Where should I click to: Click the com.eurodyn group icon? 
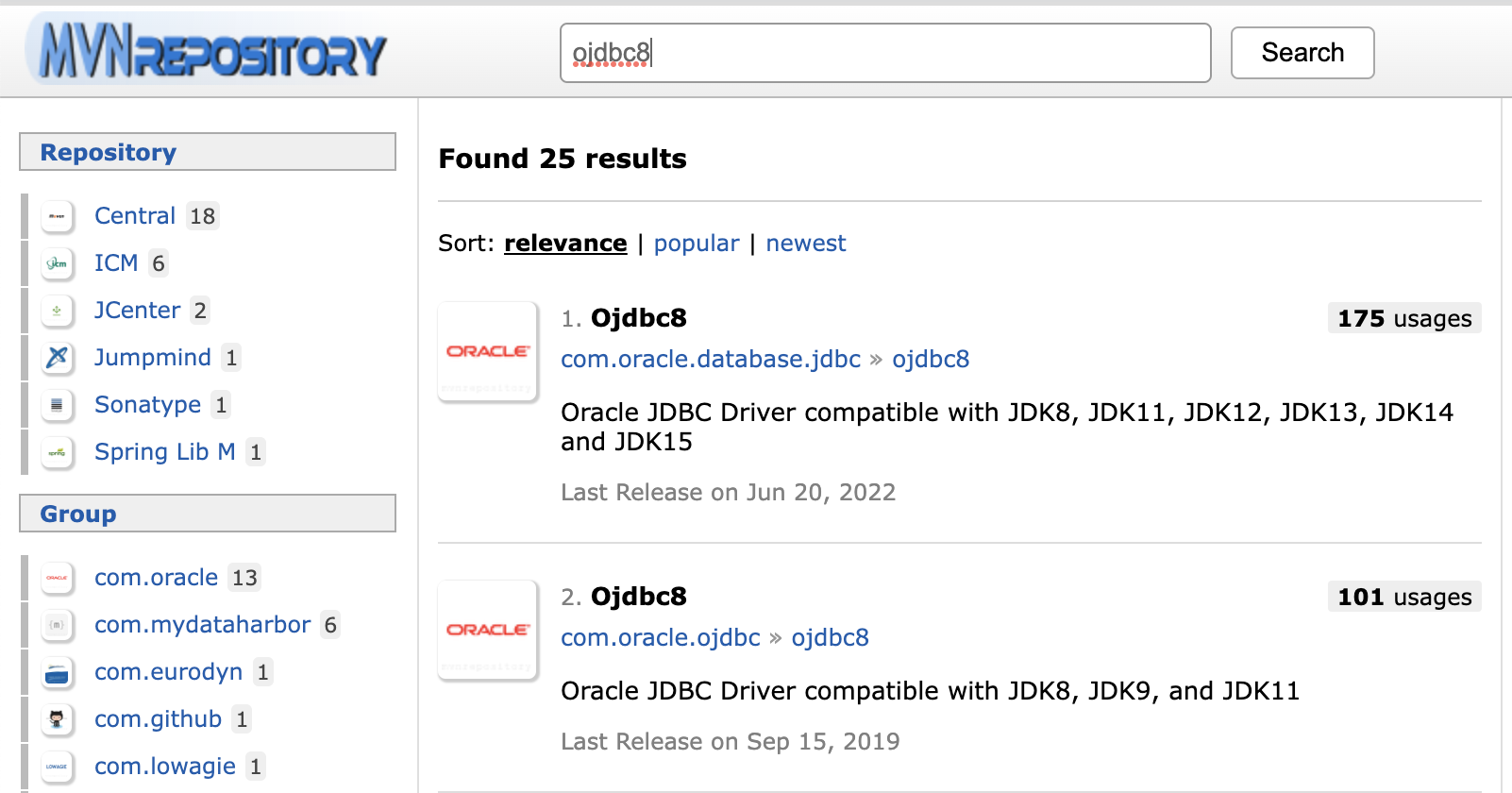coord(57,672)
